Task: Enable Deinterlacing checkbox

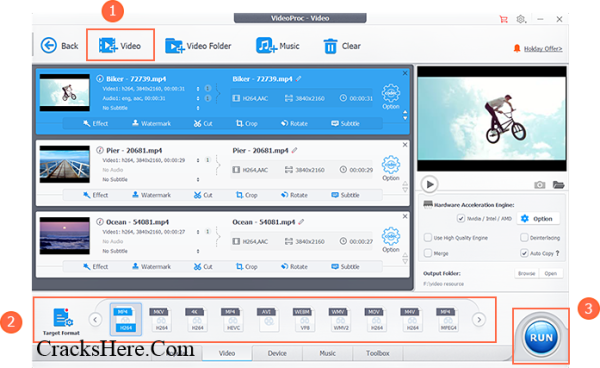Action: (x=524, y=238)
